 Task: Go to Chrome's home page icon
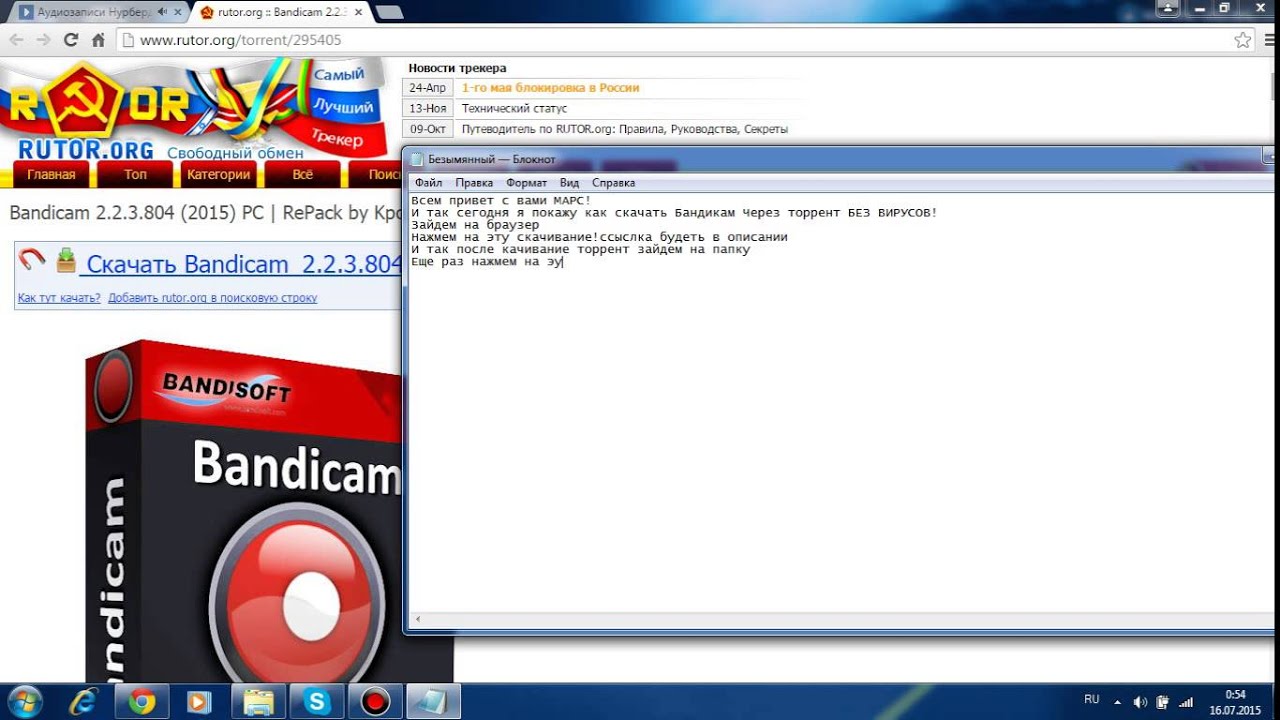[x=98, y=40]
